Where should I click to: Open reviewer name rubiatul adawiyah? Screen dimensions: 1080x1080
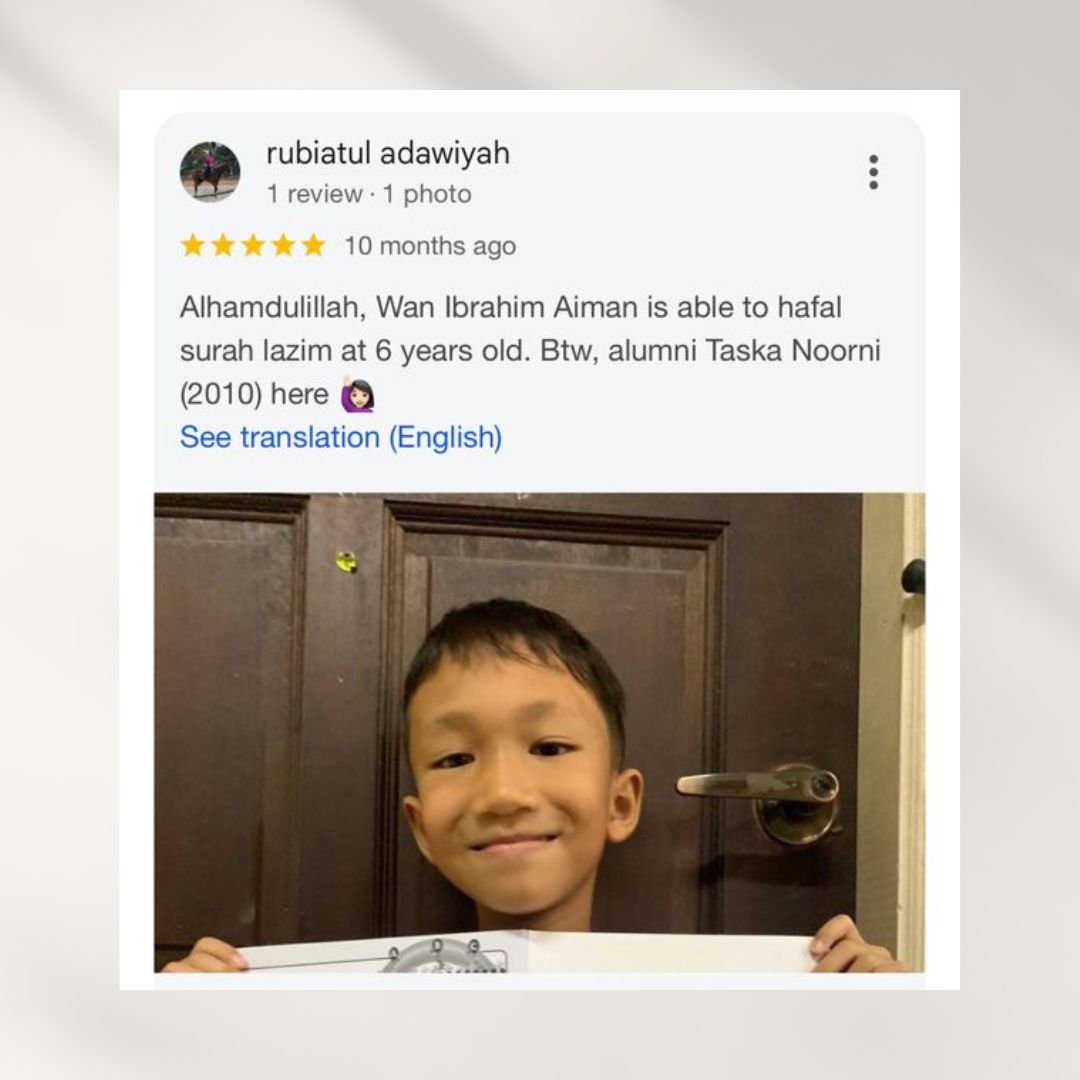coord(388,153)
